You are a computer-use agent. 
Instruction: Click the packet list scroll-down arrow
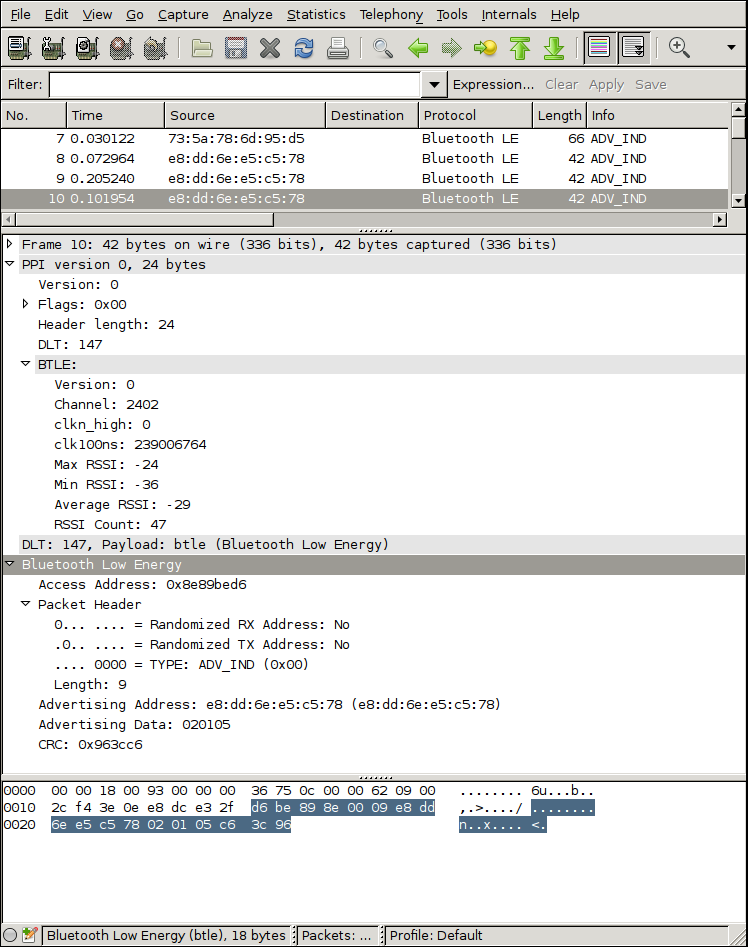click(x=738, y=200)
